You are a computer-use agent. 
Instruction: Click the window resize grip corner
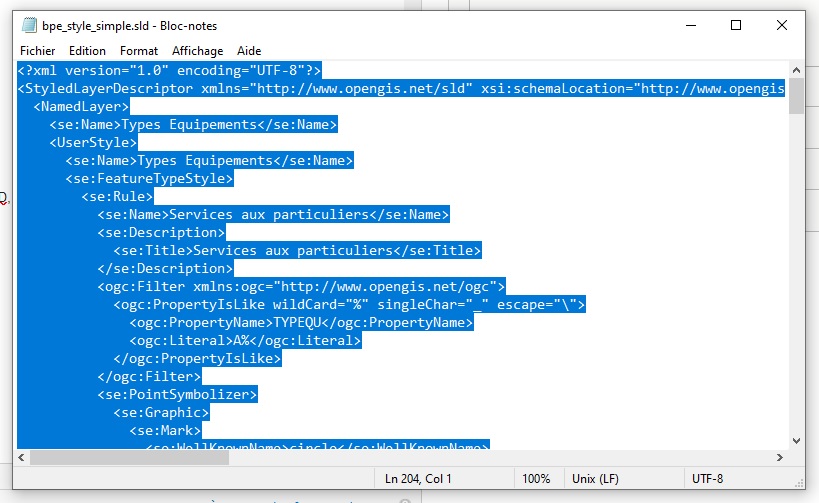799,484
